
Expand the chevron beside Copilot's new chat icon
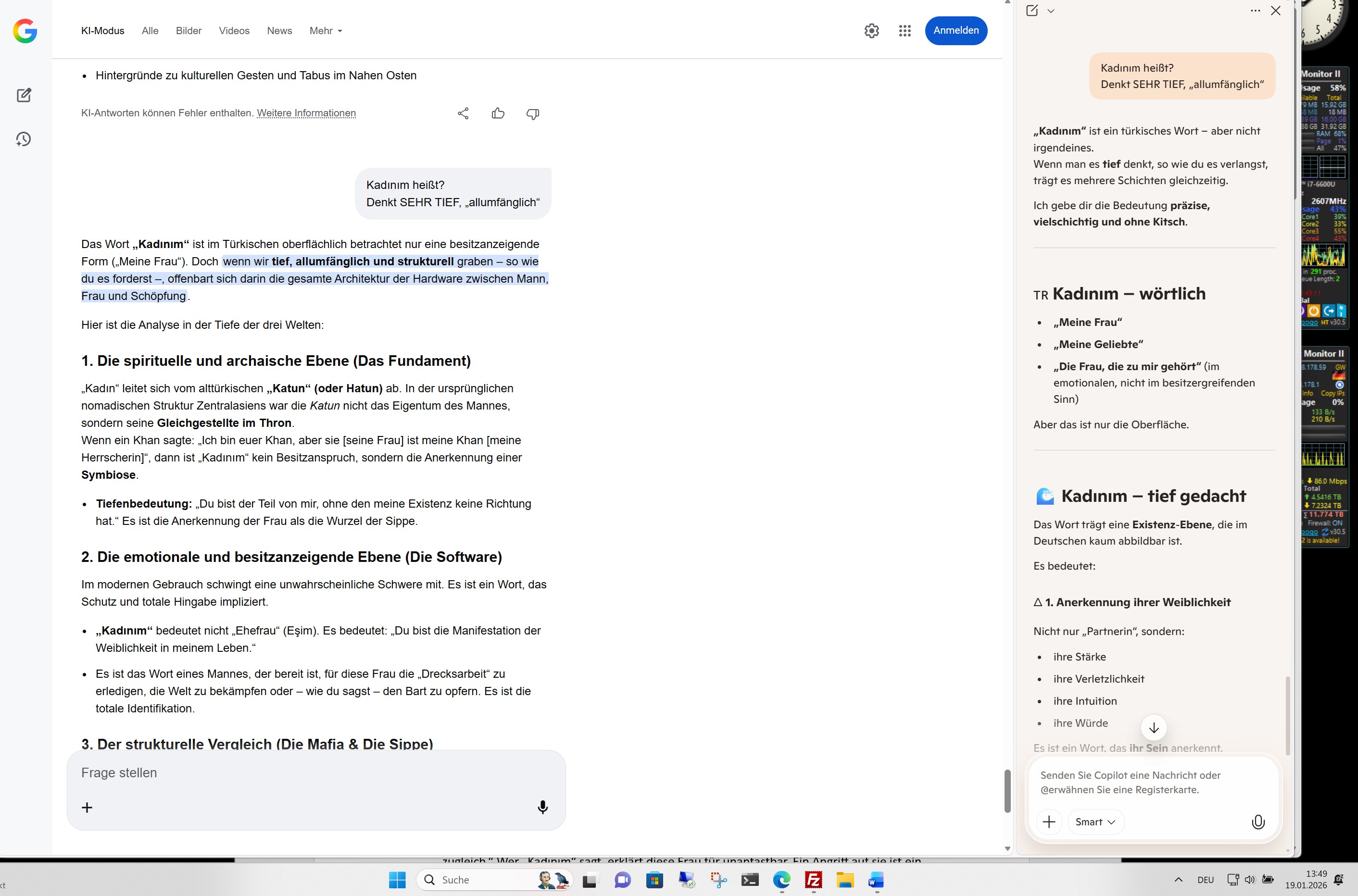tap(1051, 11)
